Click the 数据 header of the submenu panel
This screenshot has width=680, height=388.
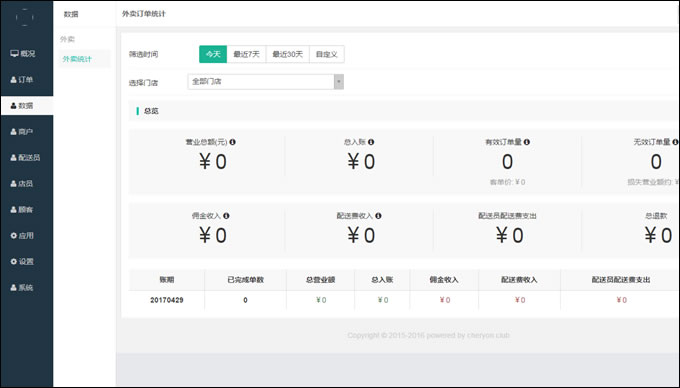(71, 14)
